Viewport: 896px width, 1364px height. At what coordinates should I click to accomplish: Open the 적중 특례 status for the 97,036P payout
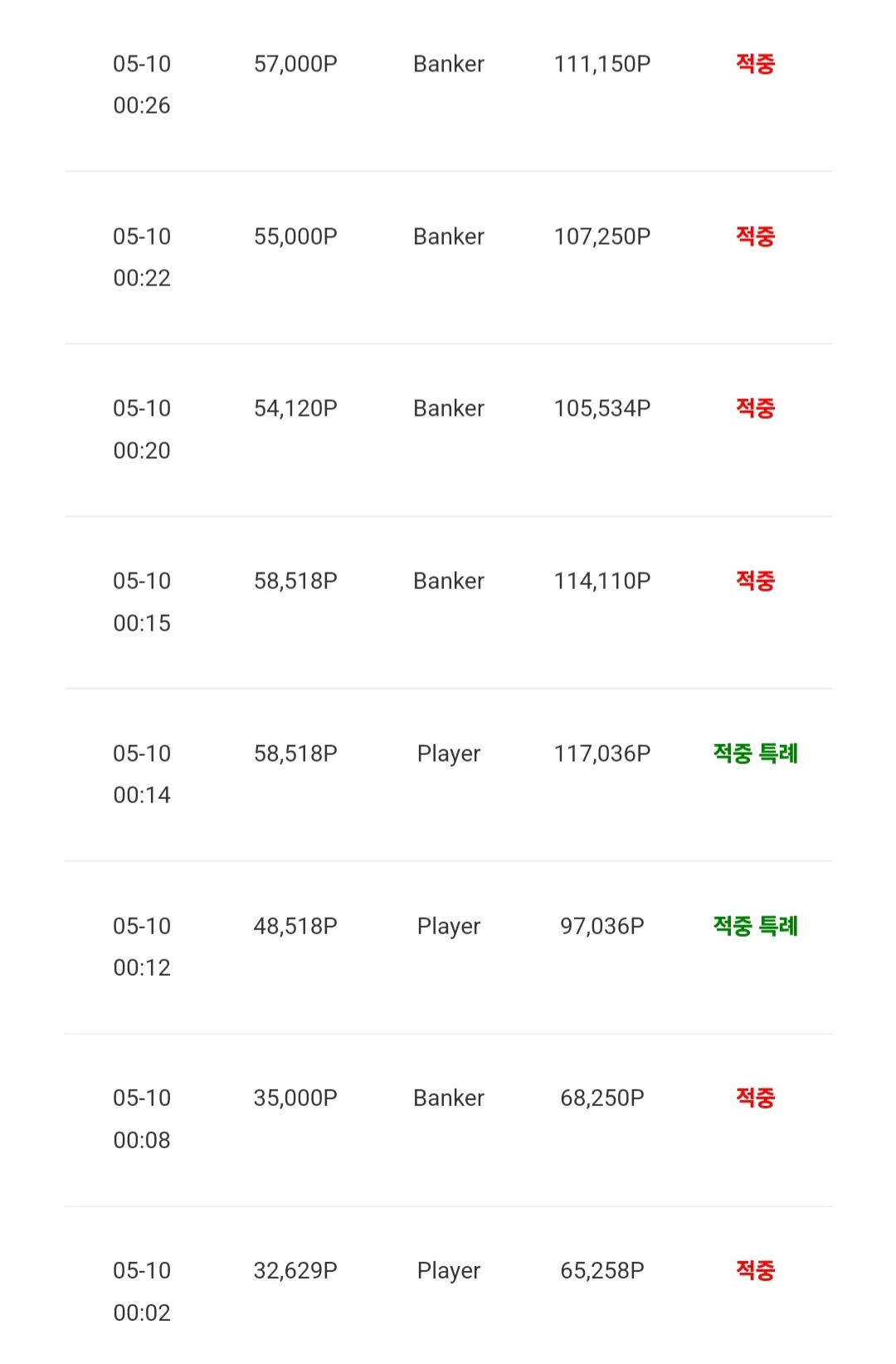755,926
